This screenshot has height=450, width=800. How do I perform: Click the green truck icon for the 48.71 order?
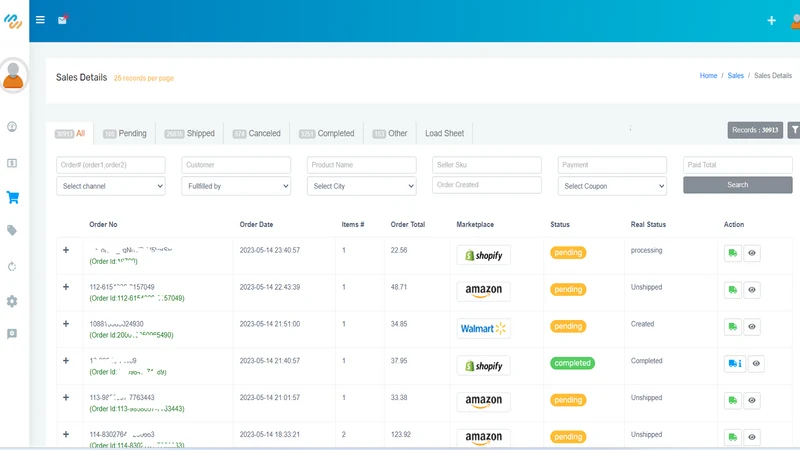733,290
